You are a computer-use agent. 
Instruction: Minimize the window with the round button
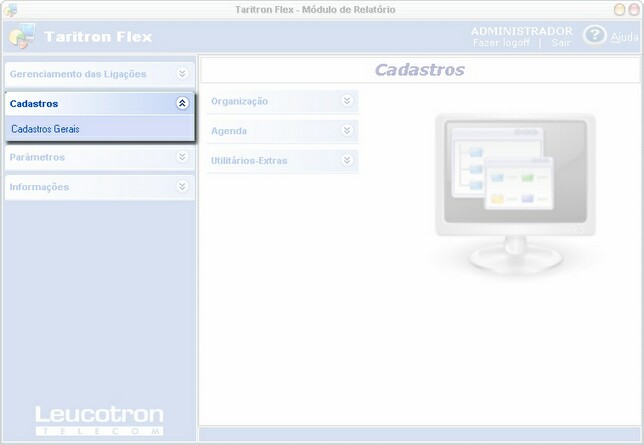pos(619,10)
